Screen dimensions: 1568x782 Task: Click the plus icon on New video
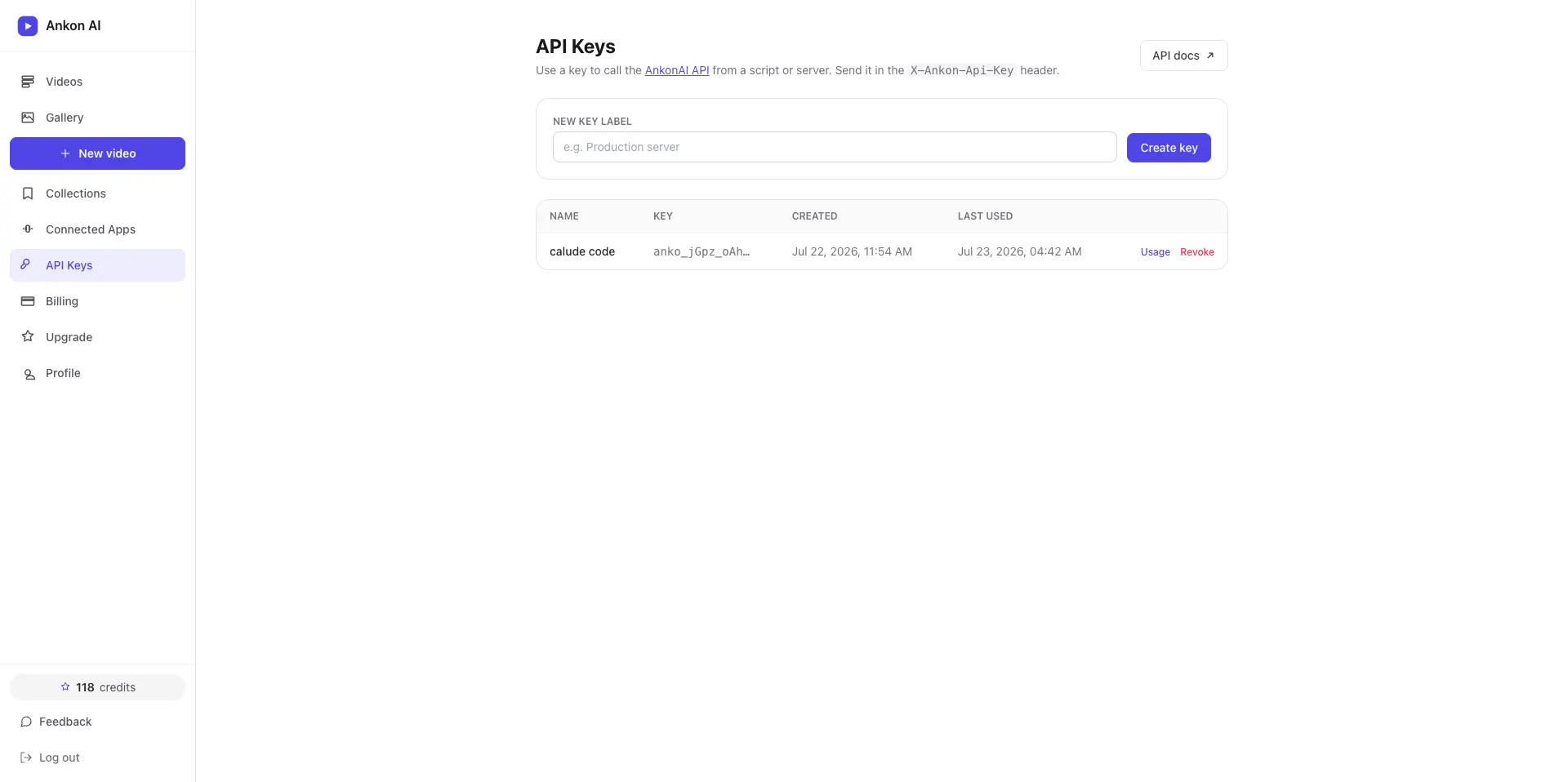pos(65,153)
